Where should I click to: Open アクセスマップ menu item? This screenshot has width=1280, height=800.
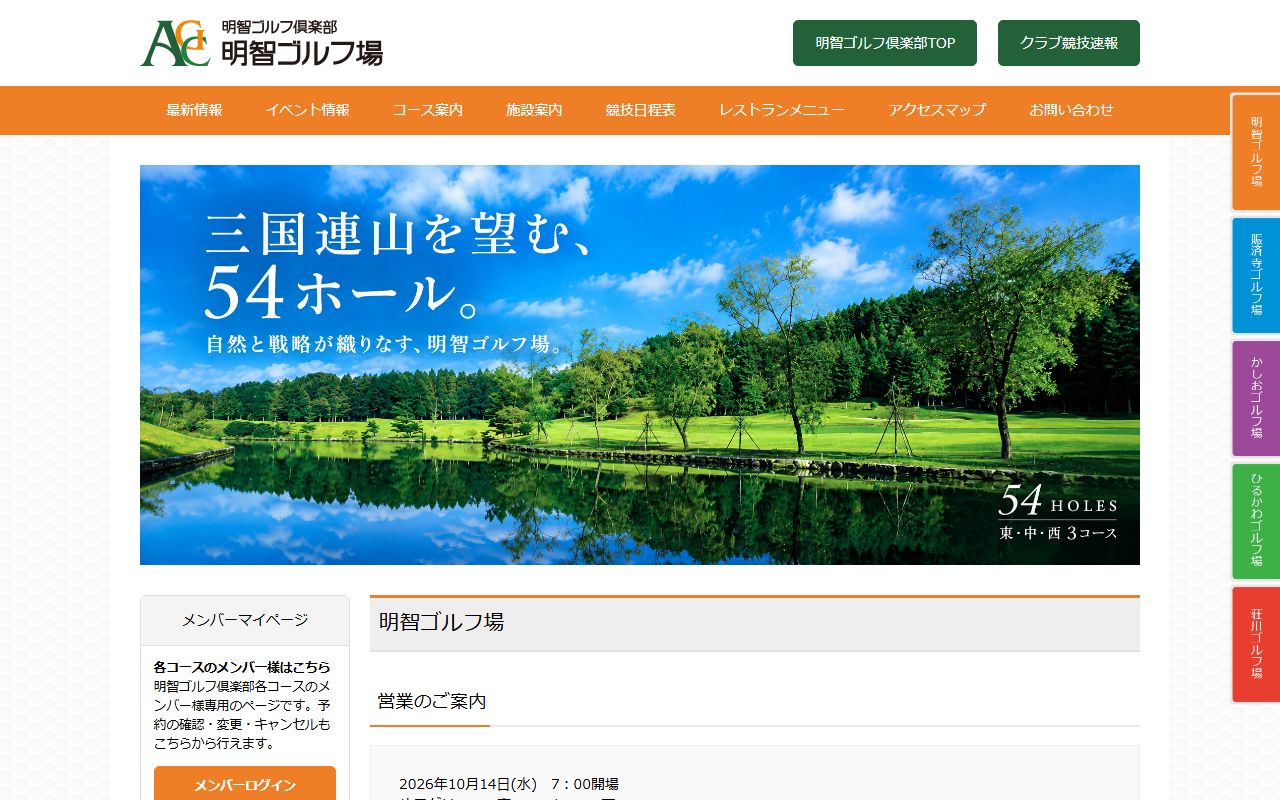tap(937, 110)
